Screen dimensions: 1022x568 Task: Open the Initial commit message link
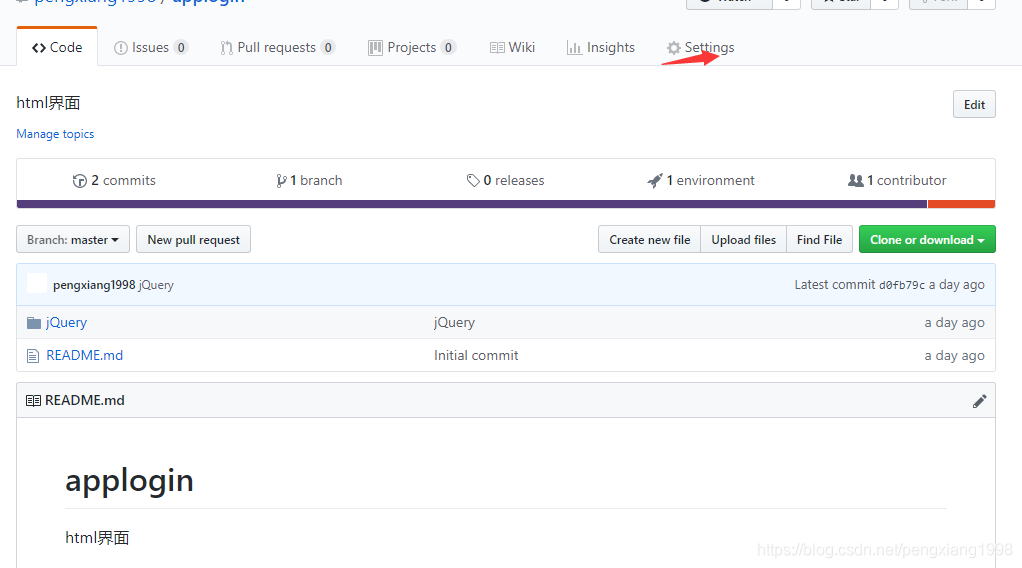click(x=476, y=355)
